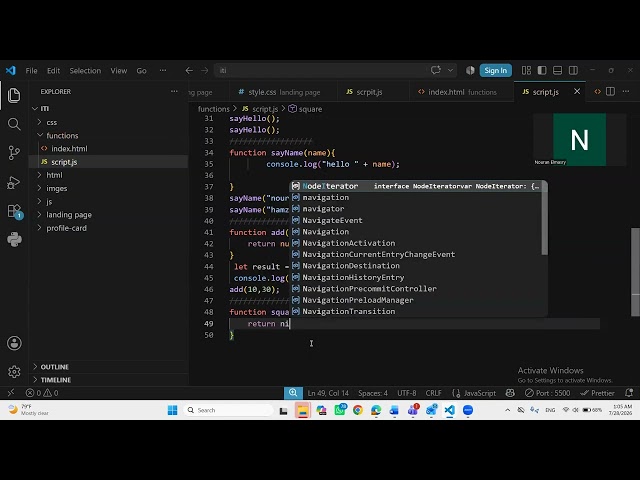Open the Explorer view in activity bar

point(14,96)
